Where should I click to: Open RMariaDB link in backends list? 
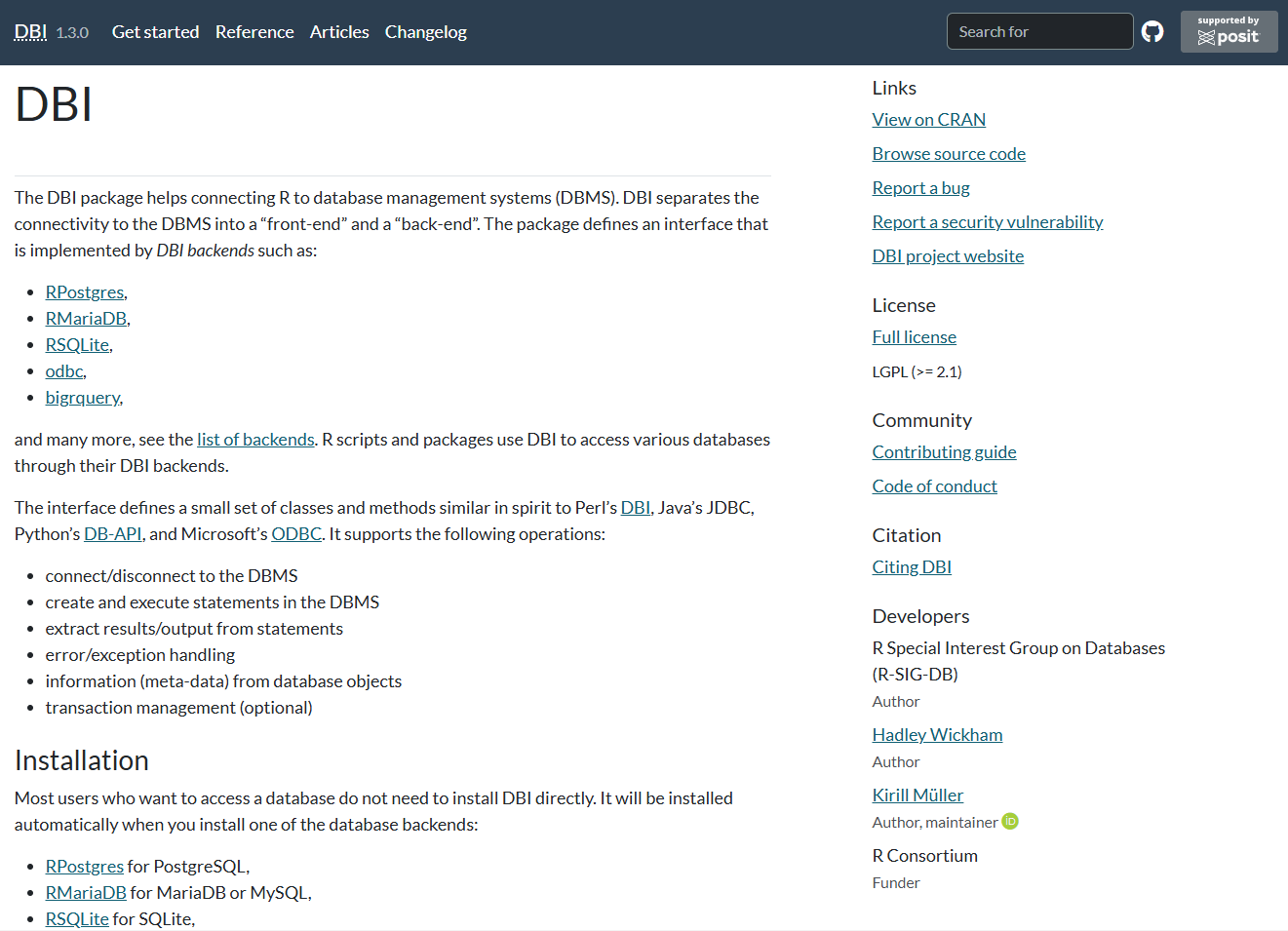click(86, 319)
